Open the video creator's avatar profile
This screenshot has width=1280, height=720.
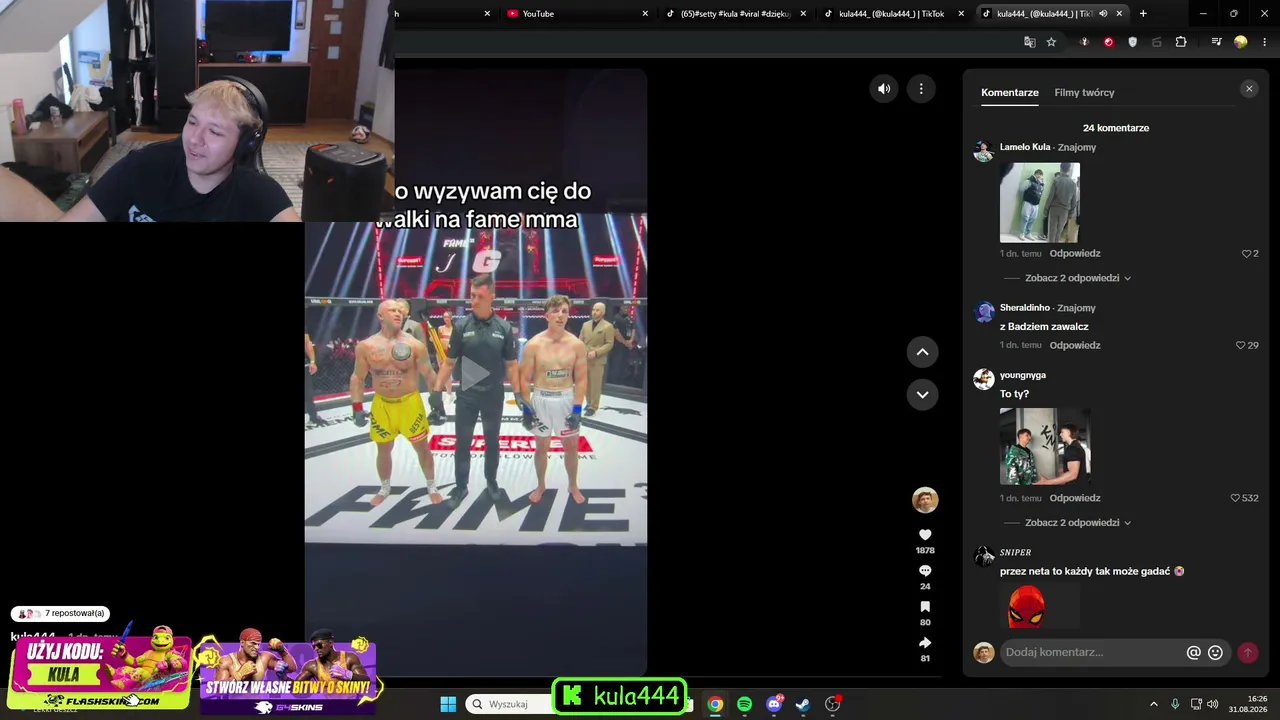pyautogui.click(x=925, y=500)
